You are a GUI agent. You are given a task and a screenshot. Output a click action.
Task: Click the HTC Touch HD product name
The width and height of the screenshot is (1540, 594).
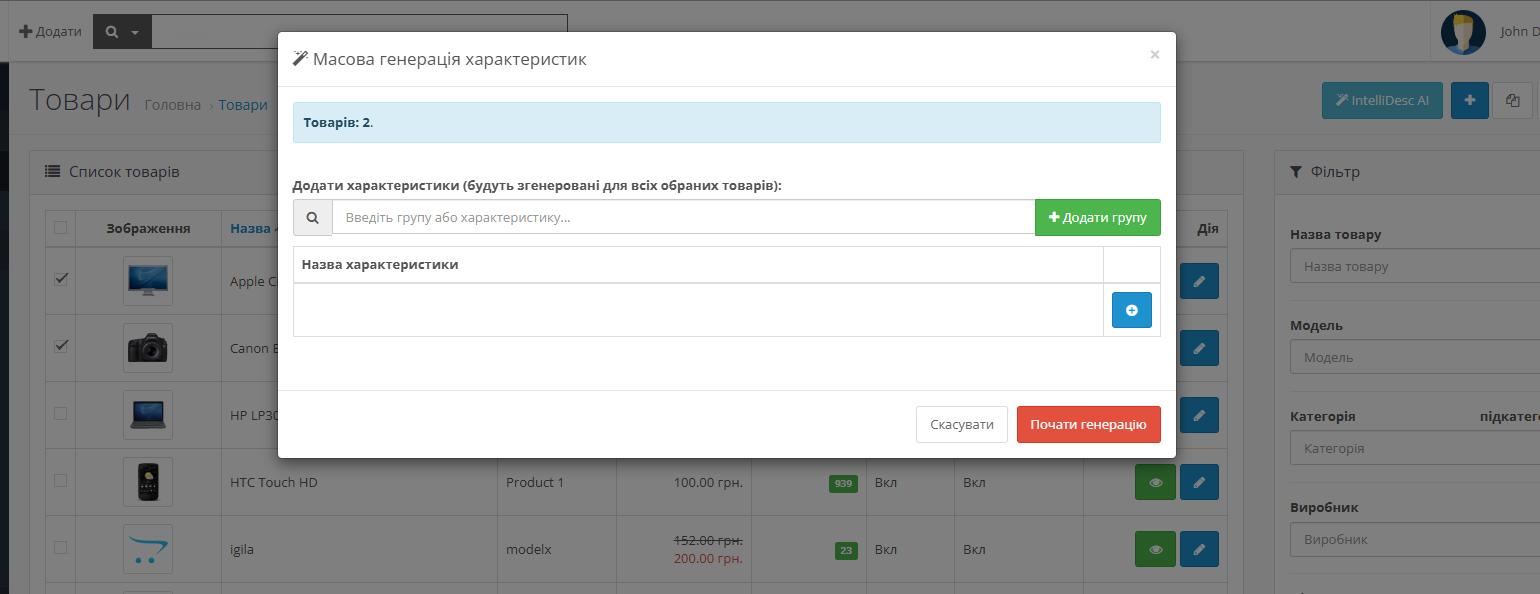[x=274, y=482]
